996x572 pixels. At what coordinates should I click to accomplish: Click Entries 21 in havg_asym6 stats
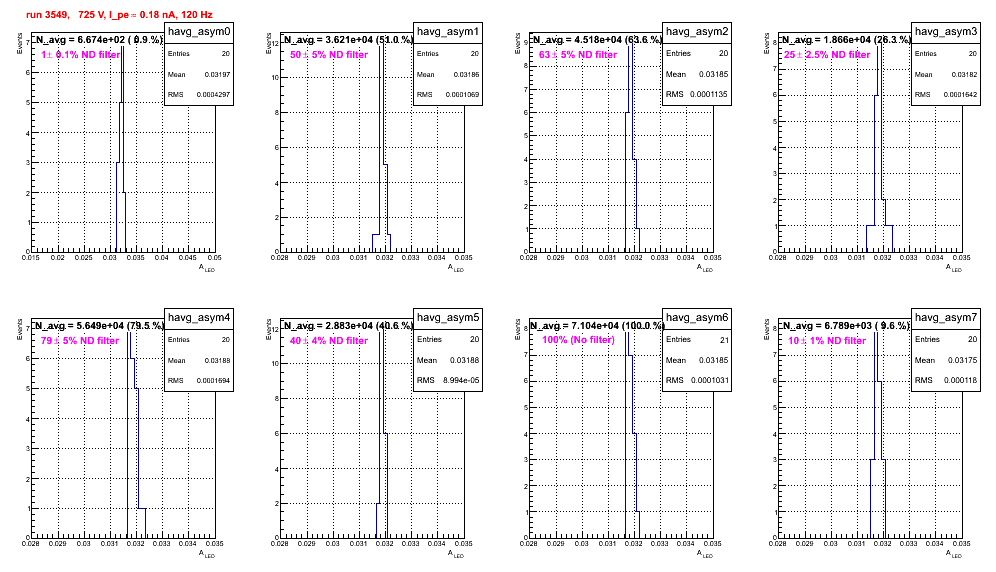[x=697, y=340]
